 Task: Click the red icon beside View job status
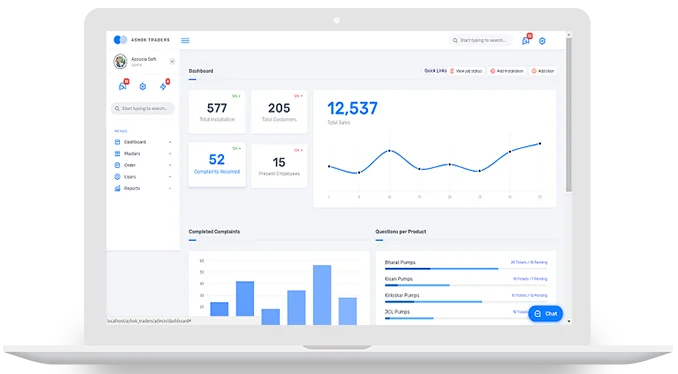point(452,71)
